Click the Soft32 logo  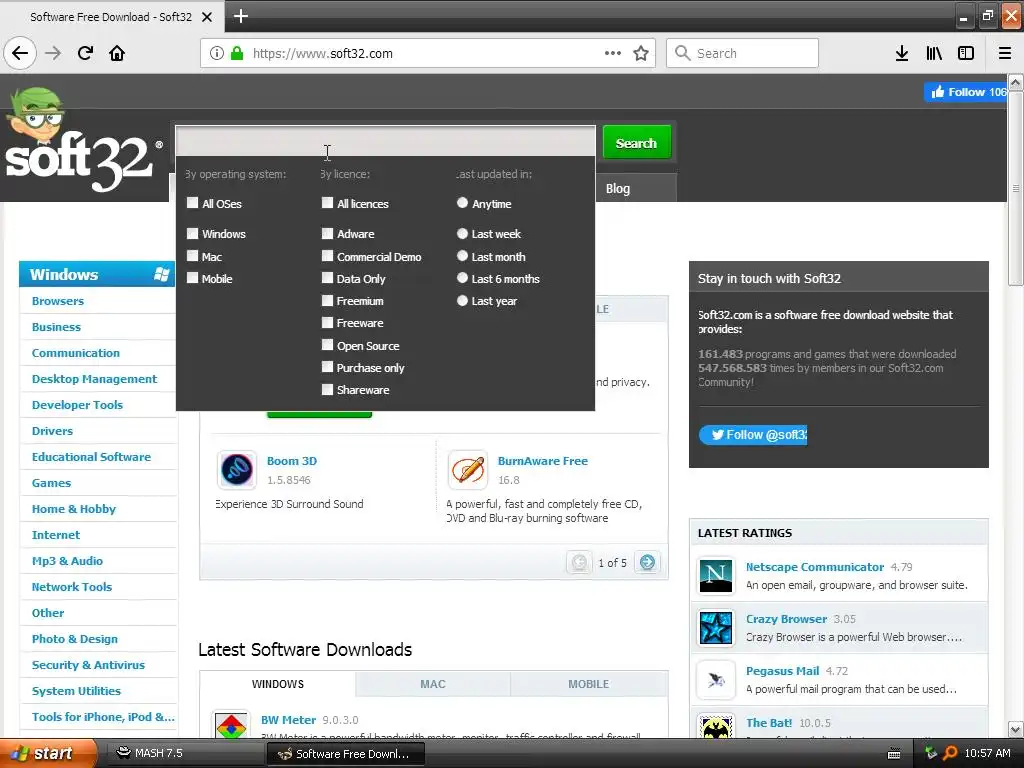point(82,140)
